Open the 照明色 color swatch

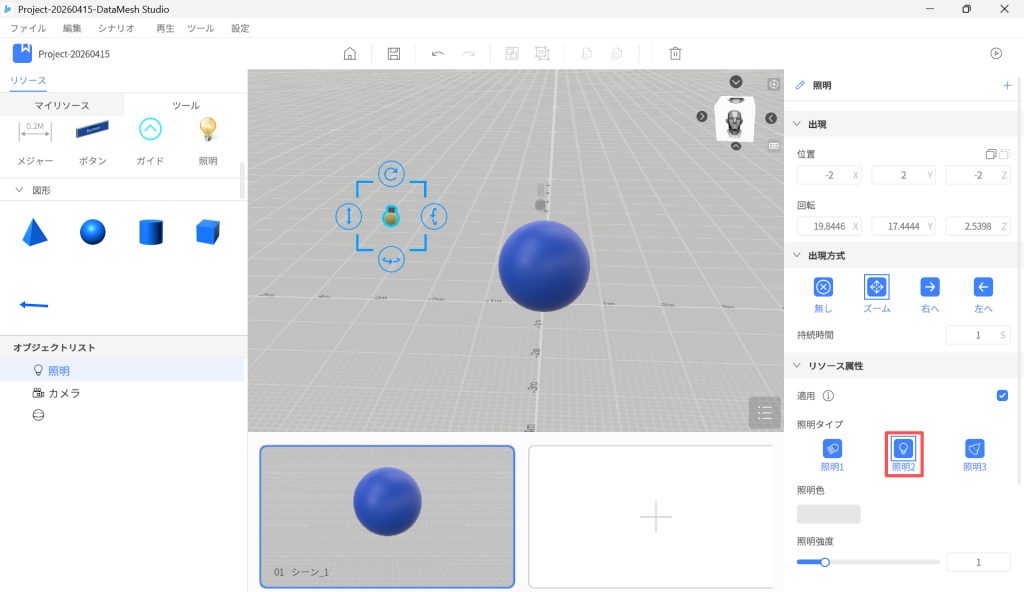tap(828, 514)
